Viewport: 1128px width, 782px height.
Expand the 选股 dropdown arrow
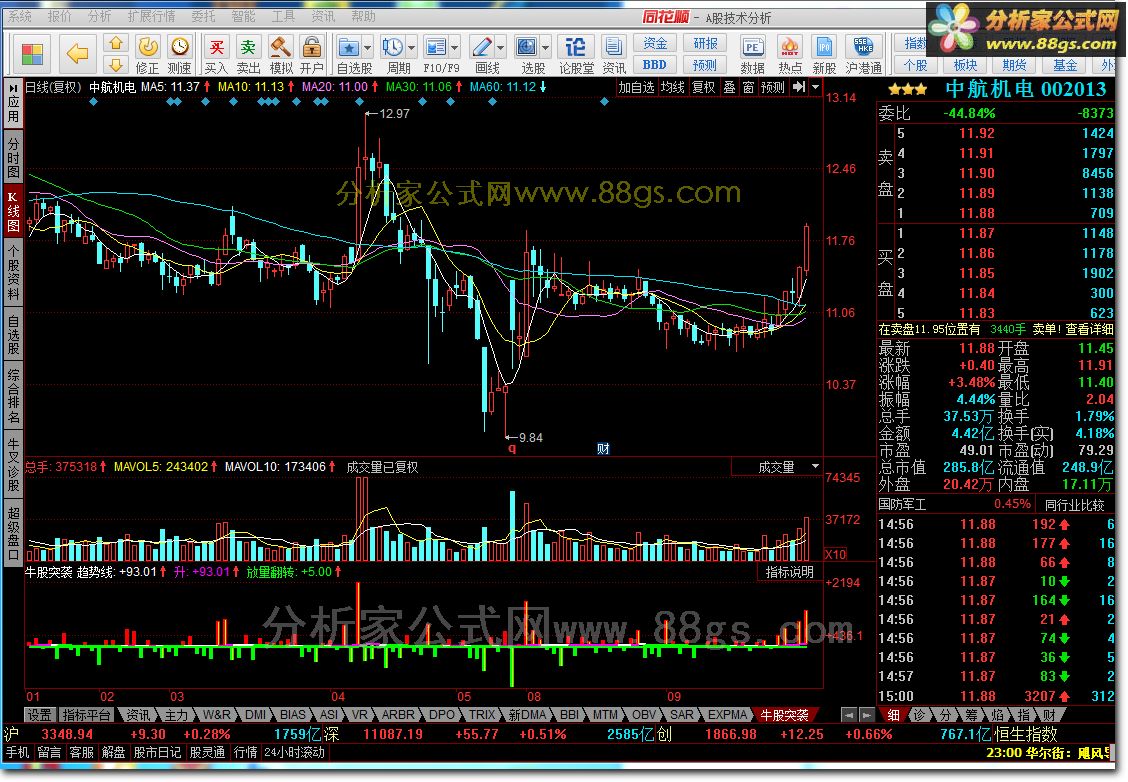[546, 47]
